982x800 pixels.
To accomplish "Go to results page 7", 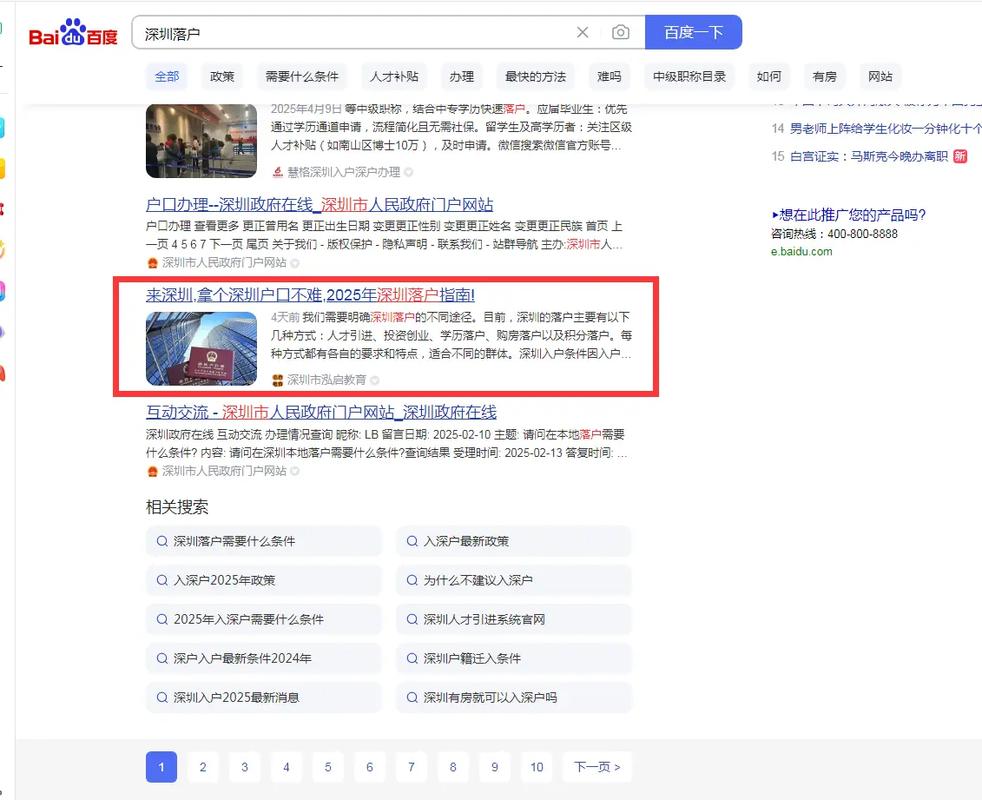I will pos(411,767).
